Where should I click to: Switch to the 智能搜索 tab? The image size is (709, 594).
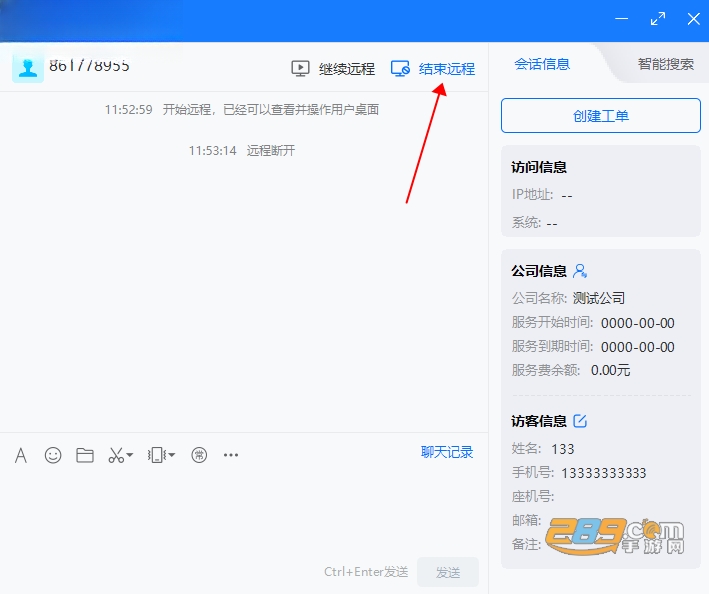pyautogui.click(x=666, y=64)
